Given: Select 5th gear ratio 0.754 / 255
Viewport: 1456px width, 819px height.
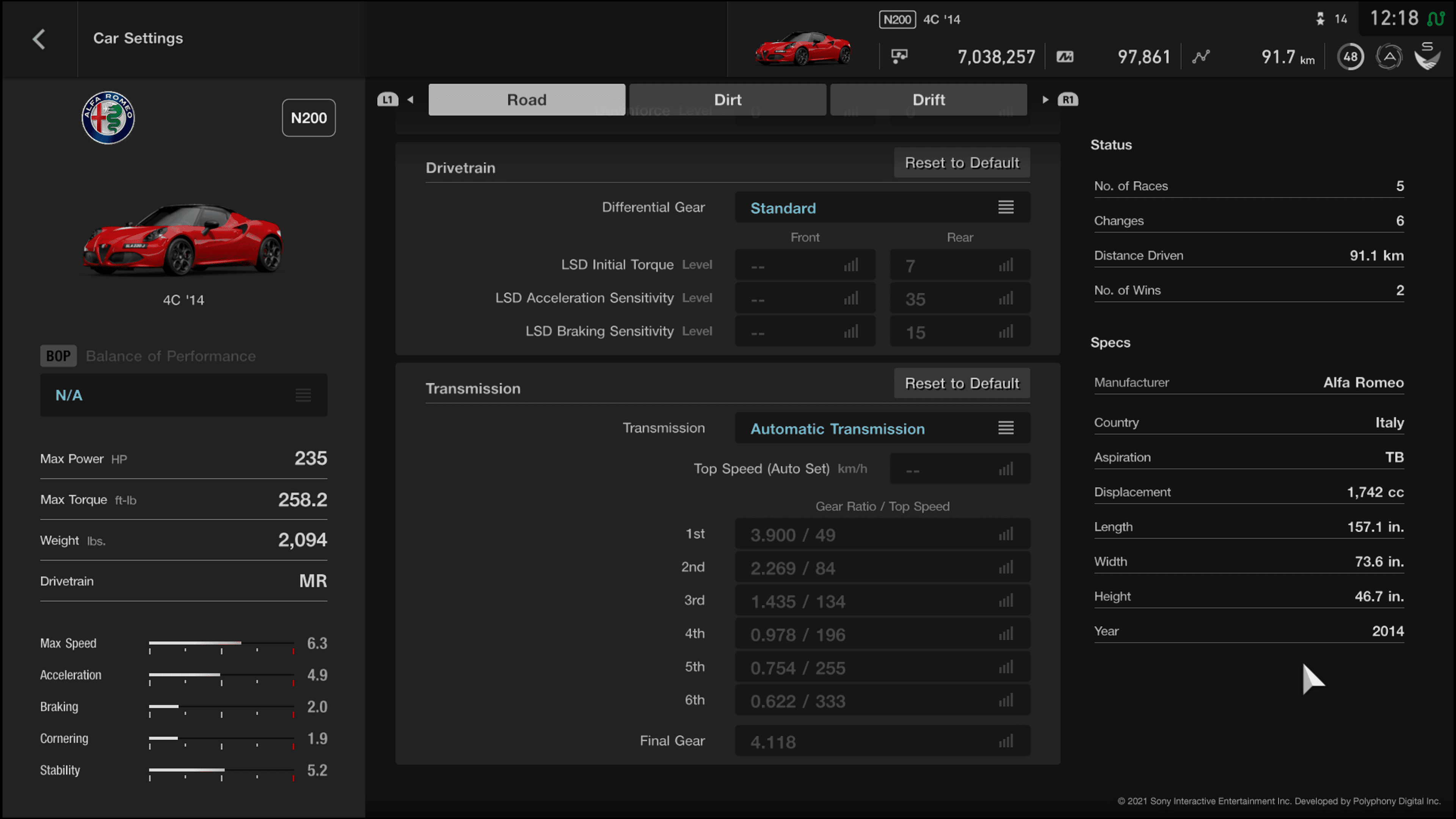Looking at the screenshot, I should point(882,667).
